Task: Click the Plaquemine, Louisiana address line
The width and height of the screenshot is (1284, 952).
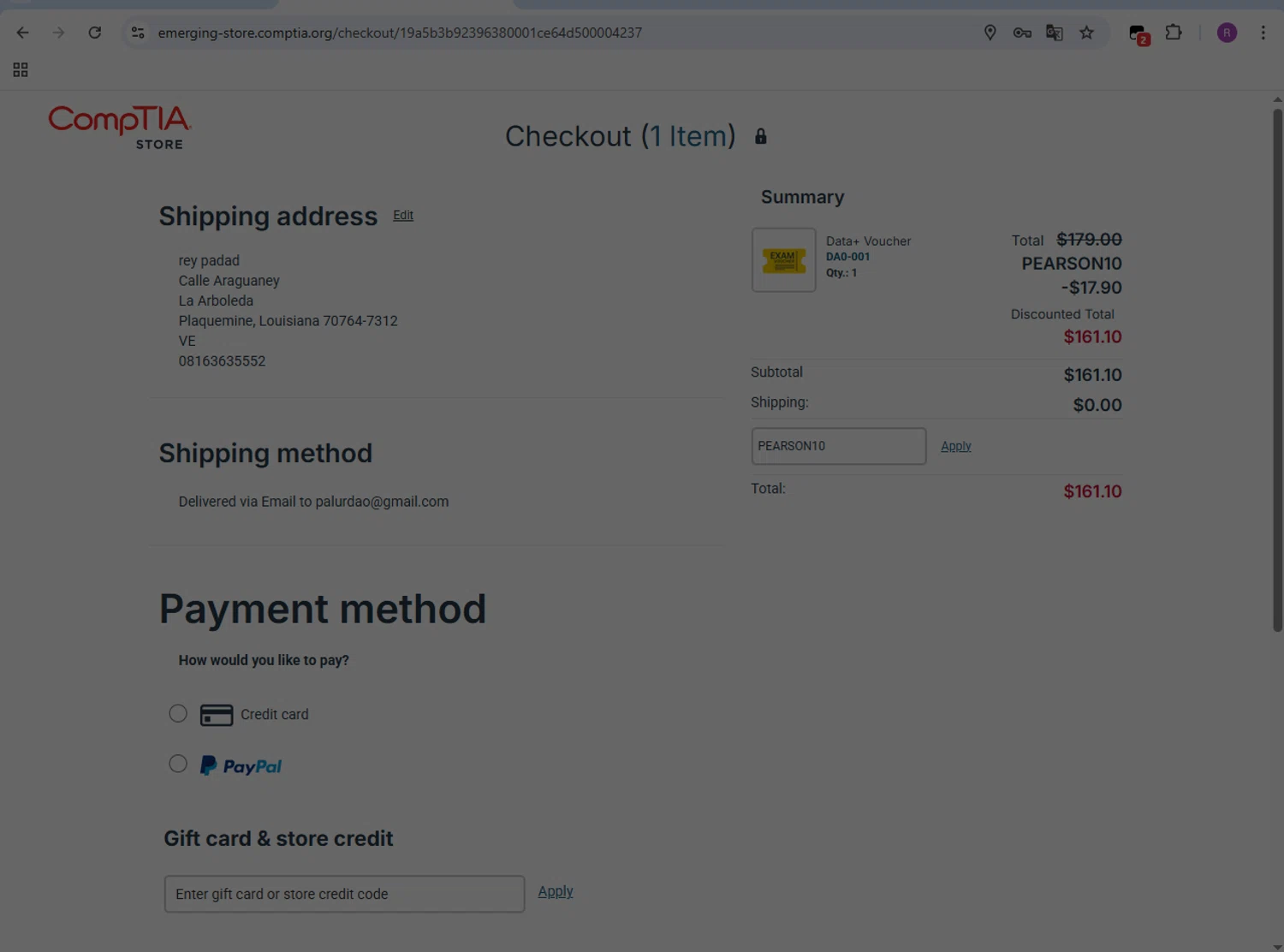Action: [x=288, y=321]
